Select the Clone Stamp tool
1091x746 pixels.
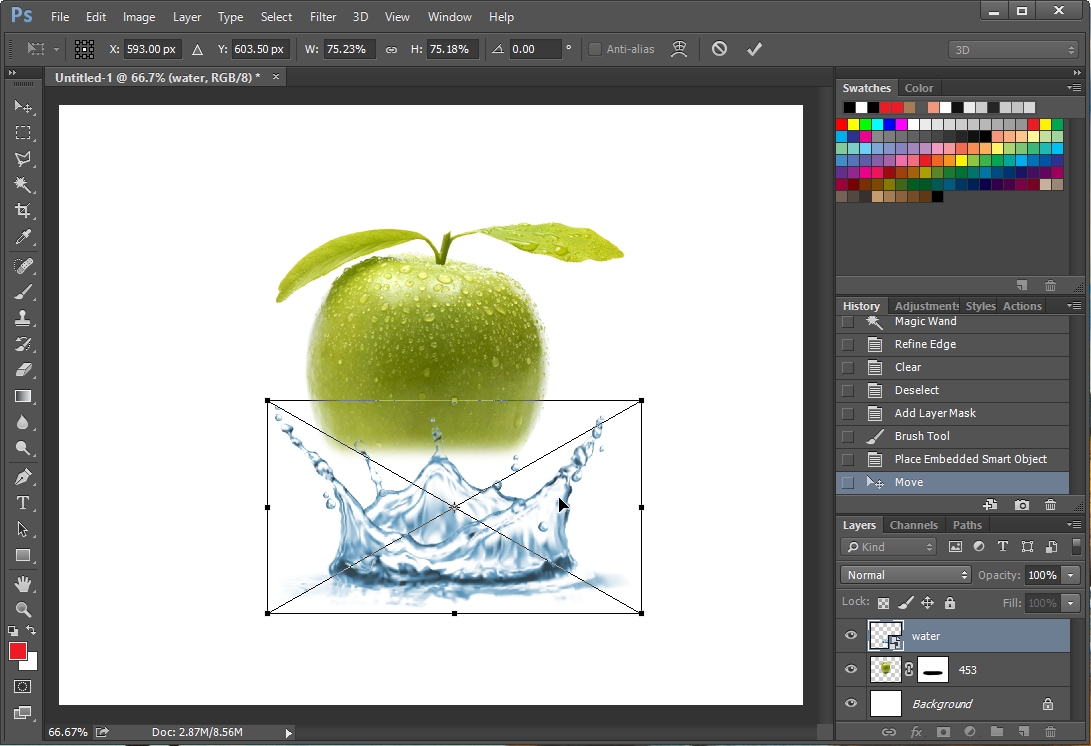(x=23, y=318)
